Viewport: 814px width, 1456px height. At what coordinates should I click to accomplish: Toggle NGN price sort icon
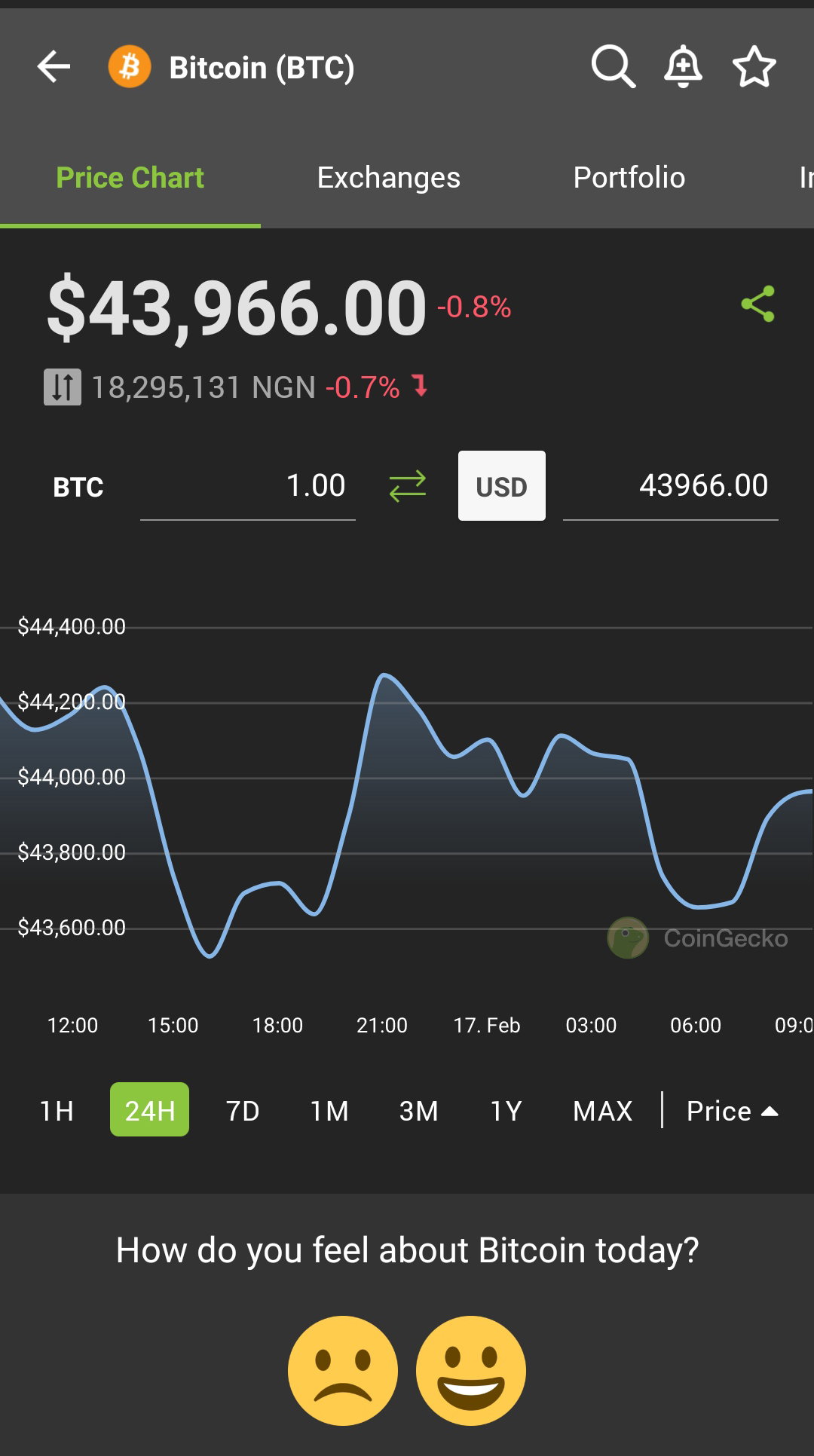[x=63, y=387]
